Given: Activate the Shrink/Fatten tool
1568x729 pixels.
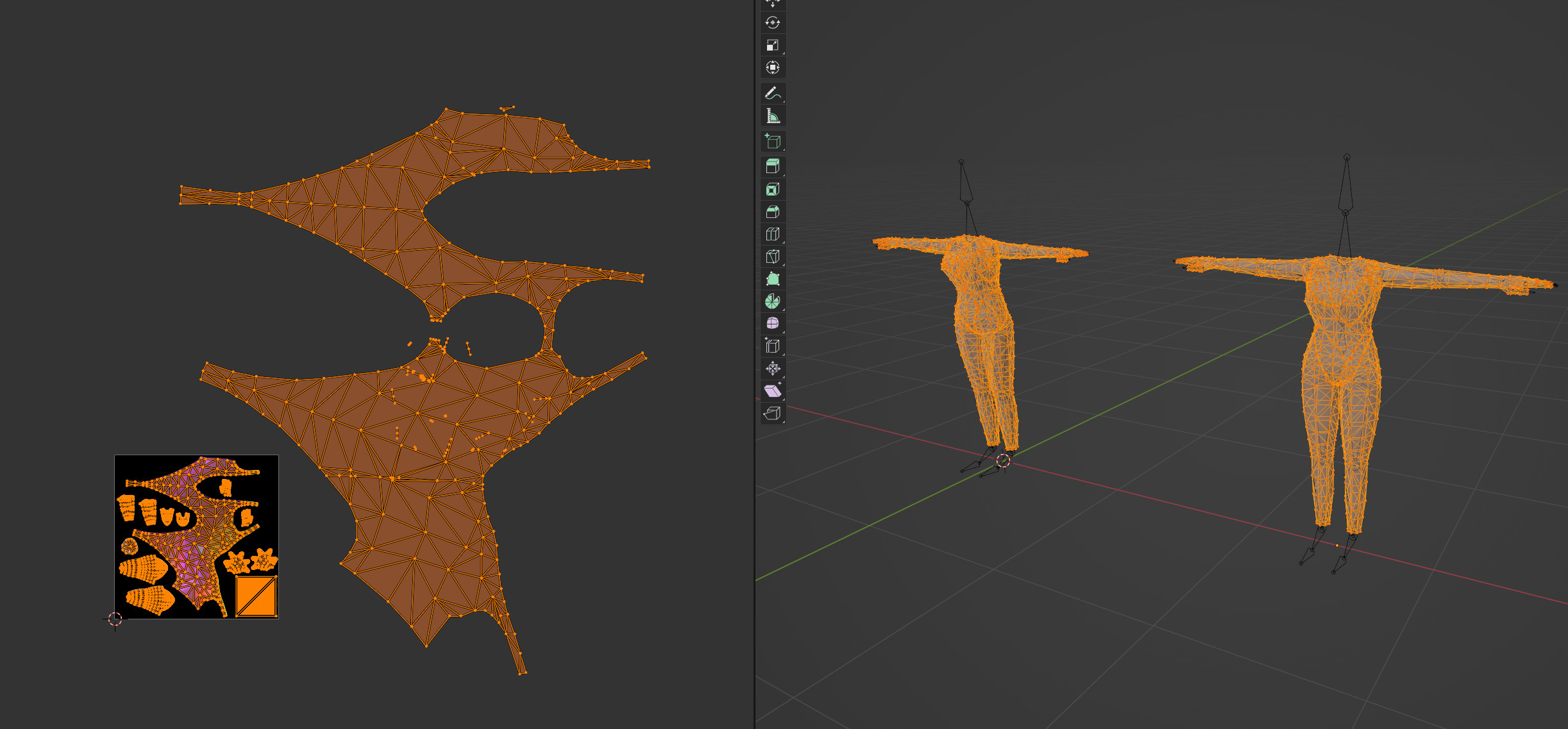Looking at the screenshot, I should [772, 369].
